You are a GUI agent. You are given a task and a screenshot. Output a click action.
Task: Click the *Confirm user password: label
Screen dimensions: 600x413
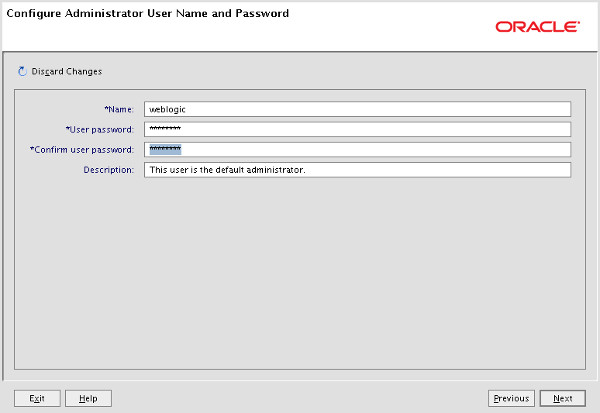click(82, 150)
